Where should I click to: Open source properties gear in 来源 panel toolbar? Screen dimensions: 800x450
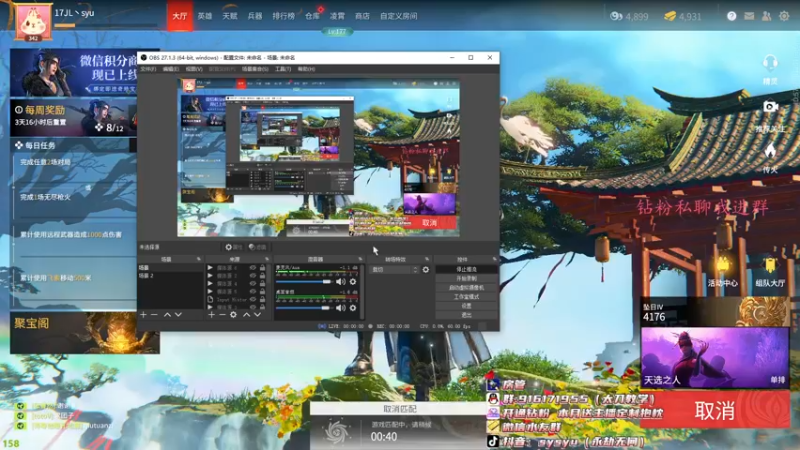coord(233,315)
